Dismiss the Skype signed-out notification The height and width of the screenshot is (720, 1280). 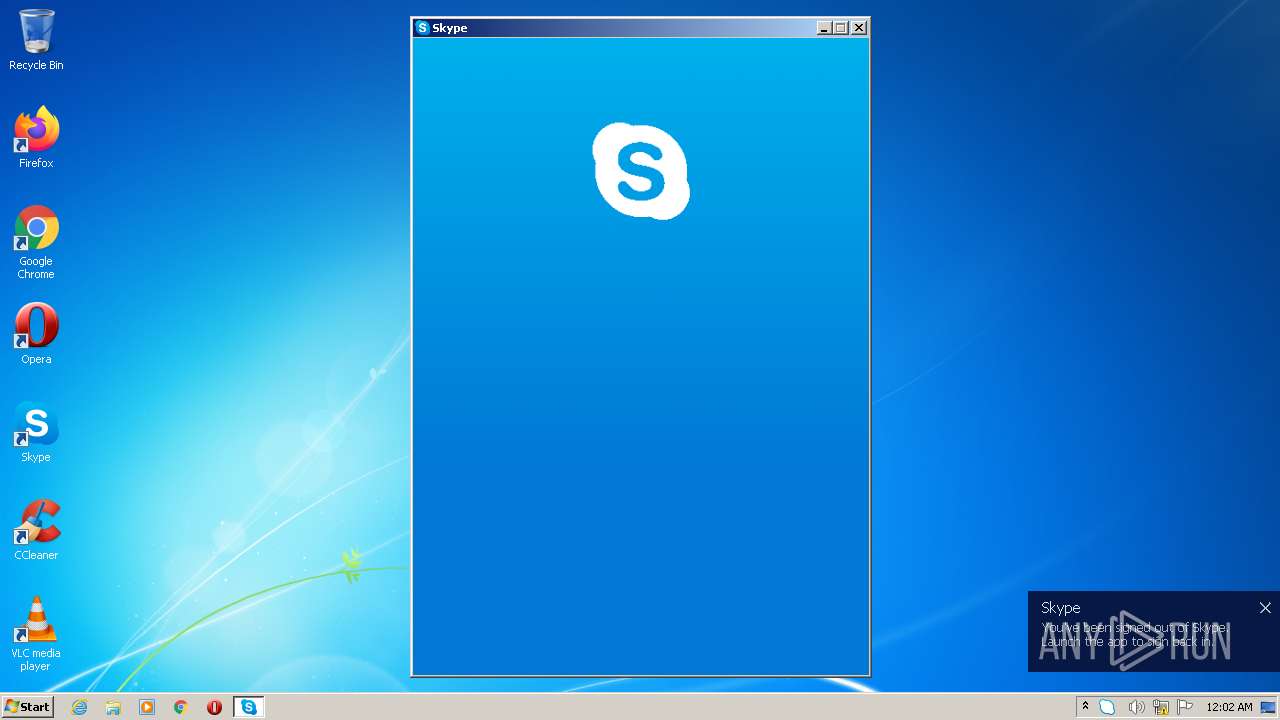(1265, 607)
